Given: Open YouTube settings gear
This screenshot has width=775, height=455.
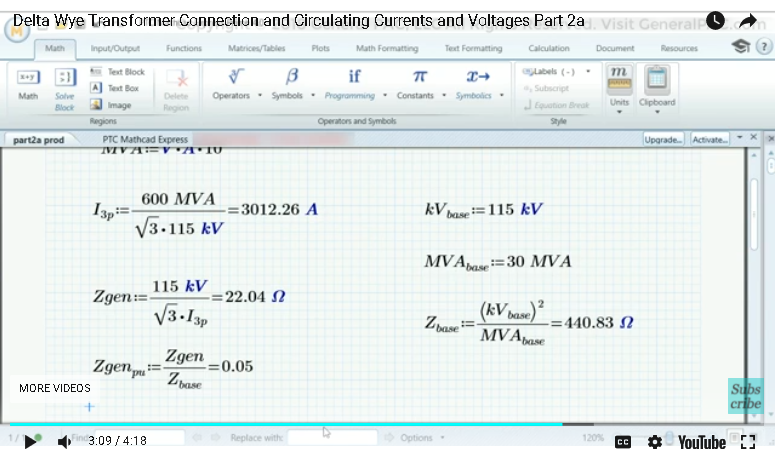Looking at the screenshot, I should tap(654, 442).
